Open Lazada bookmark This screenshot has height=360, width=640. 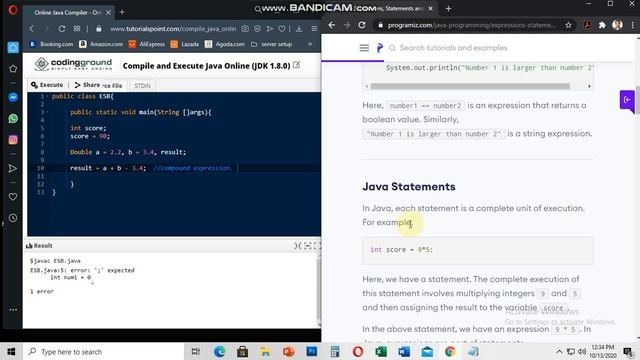click(185, 44)
